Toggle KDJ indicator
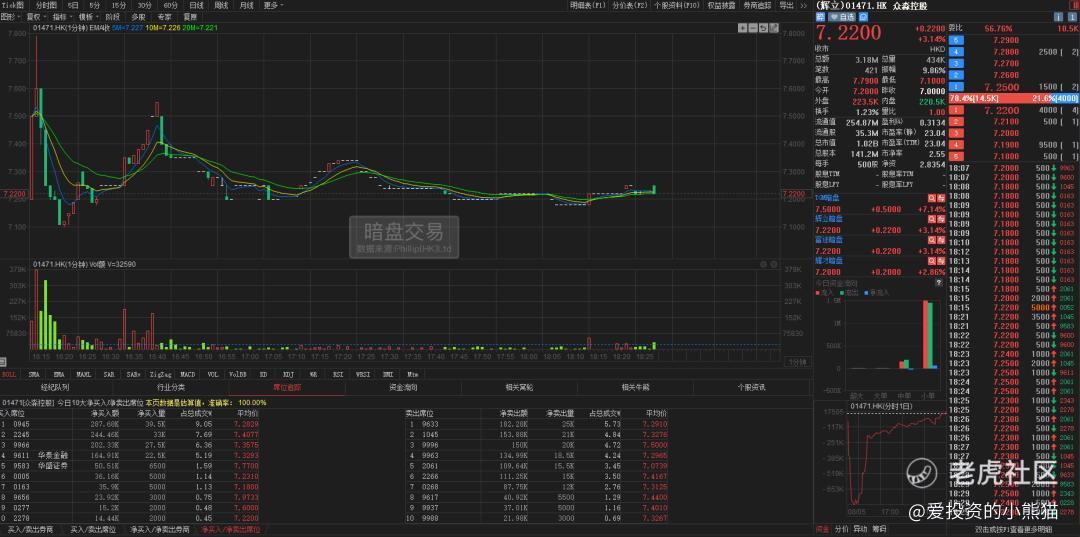Image resolution: width=1080 pixels, height=537 pixels. pyautogui.click(x=288, y=375)
